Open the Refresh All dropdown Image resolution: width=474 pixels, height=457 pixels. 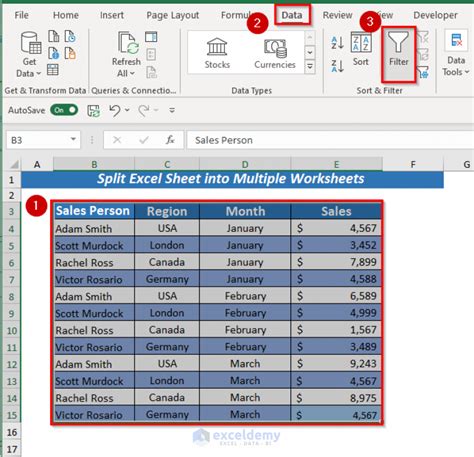point(126,55)
